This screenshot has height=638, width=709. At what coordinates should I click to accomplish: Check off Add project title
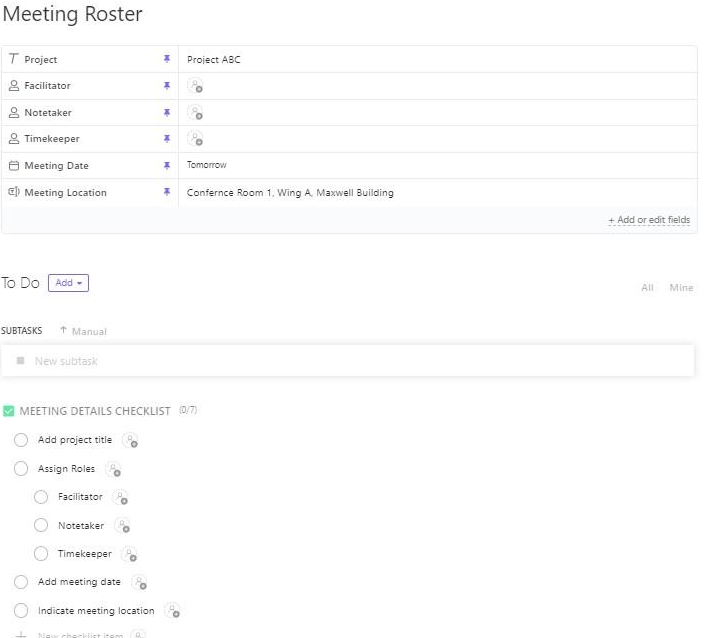pos(21,440)
